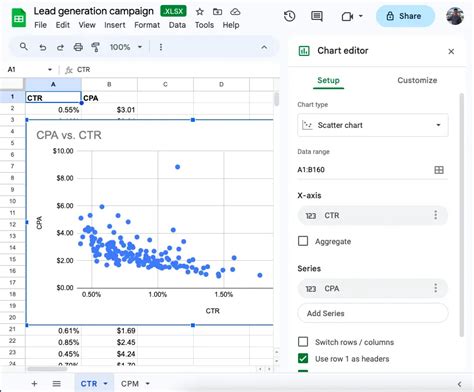
Task: Click the data range field A1:B160
Action: coord(364,170)
